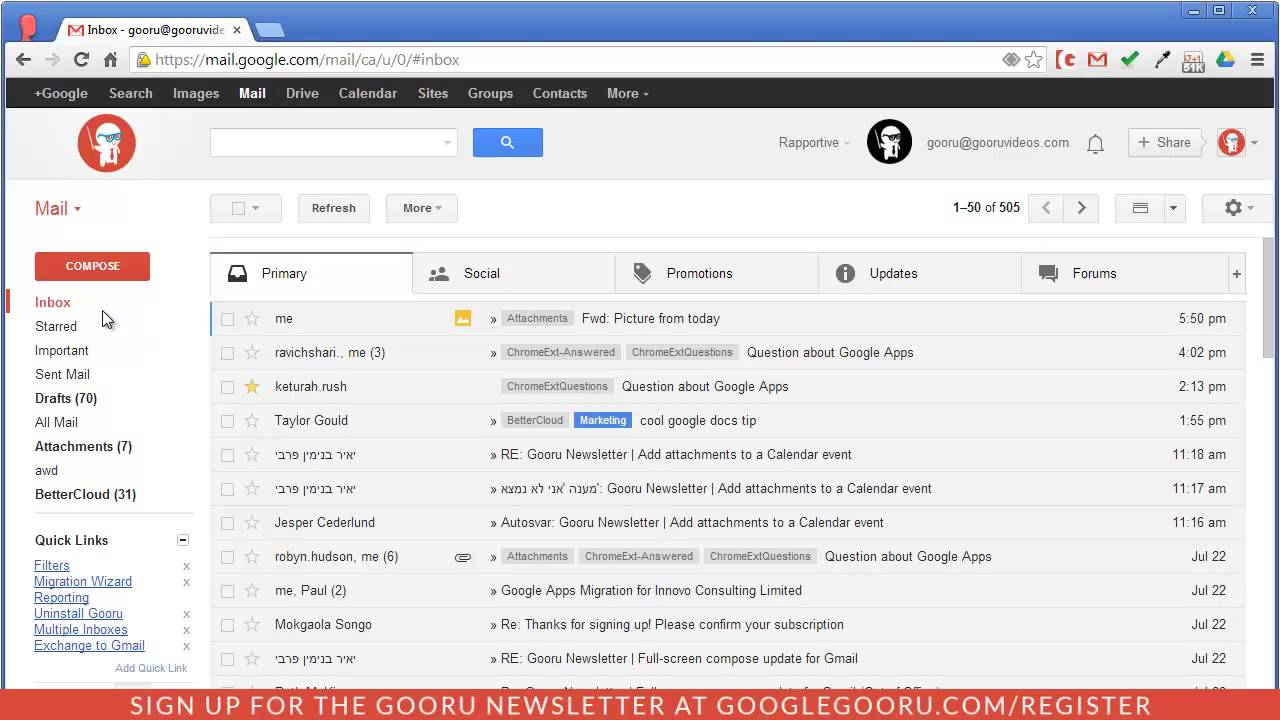Click the Google Drive extension icon
The image size is (1280, 720).
pyautogui.click(x=1225, y=60)
